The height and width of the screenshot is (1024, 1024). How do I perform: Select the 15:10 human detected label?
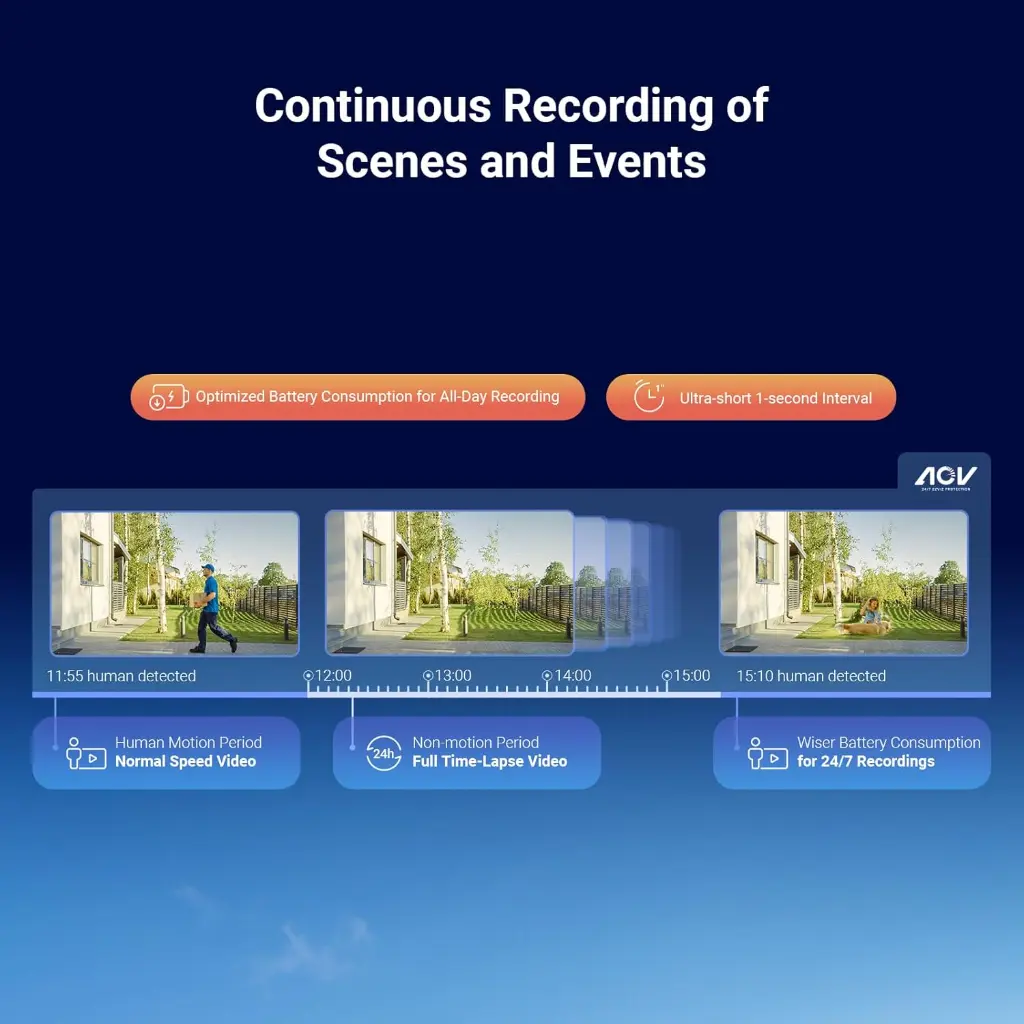[810, 676]
